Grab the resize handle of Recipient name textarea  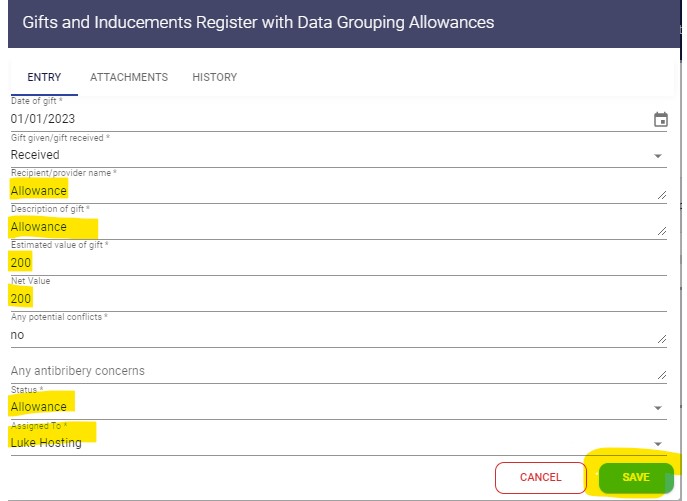click(x=662, y=195)
